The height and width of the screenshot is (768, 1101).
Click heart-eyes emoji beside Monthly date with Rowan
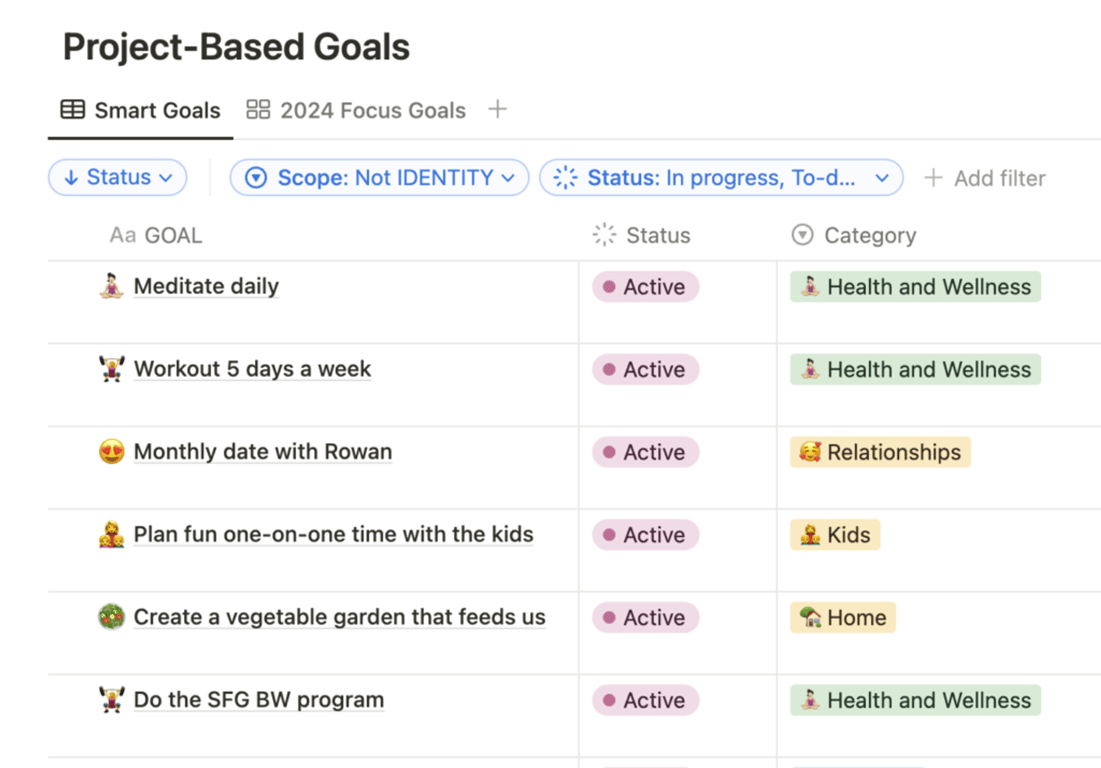(112, 452)
